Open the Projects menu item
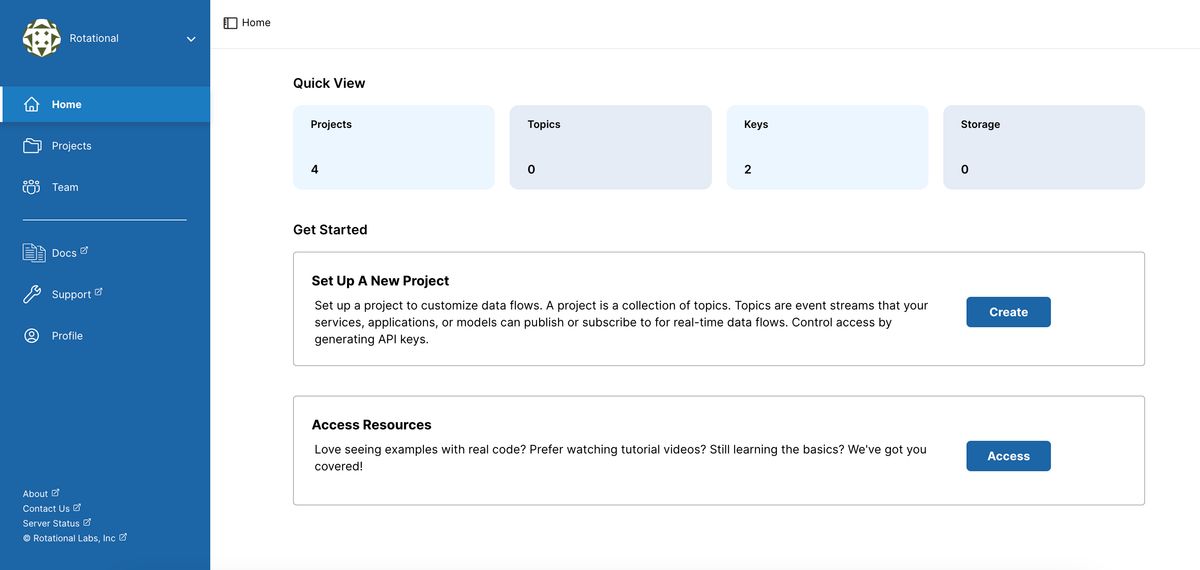The height and width of the screenshot is (570, 1200). pyautogui.click(x=71, y=146)
